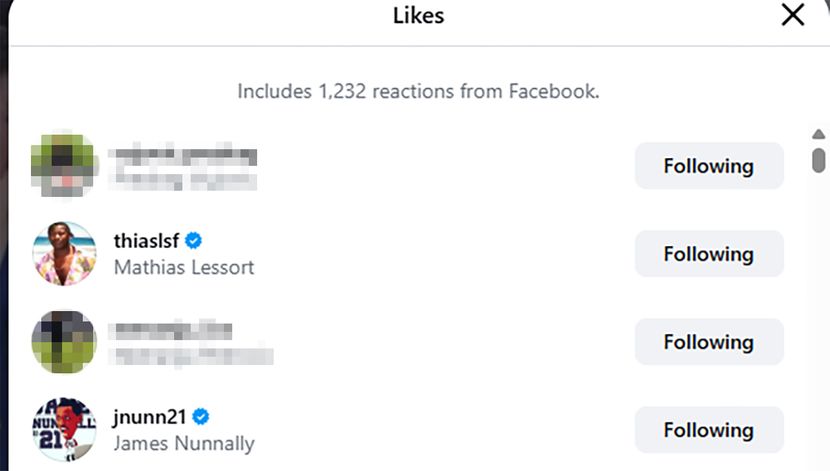
Task: Click the first blurred profile avatar
Action: click(x=64, y=166)
